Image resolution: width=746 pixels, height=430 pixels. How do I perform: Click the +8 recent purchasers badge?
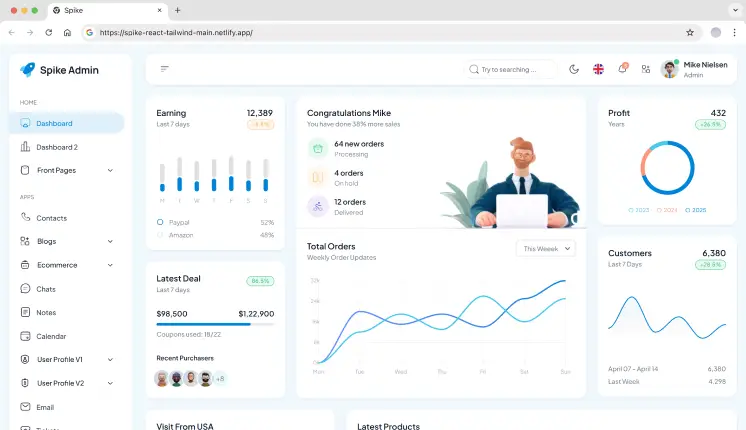[x=220, y=379]
